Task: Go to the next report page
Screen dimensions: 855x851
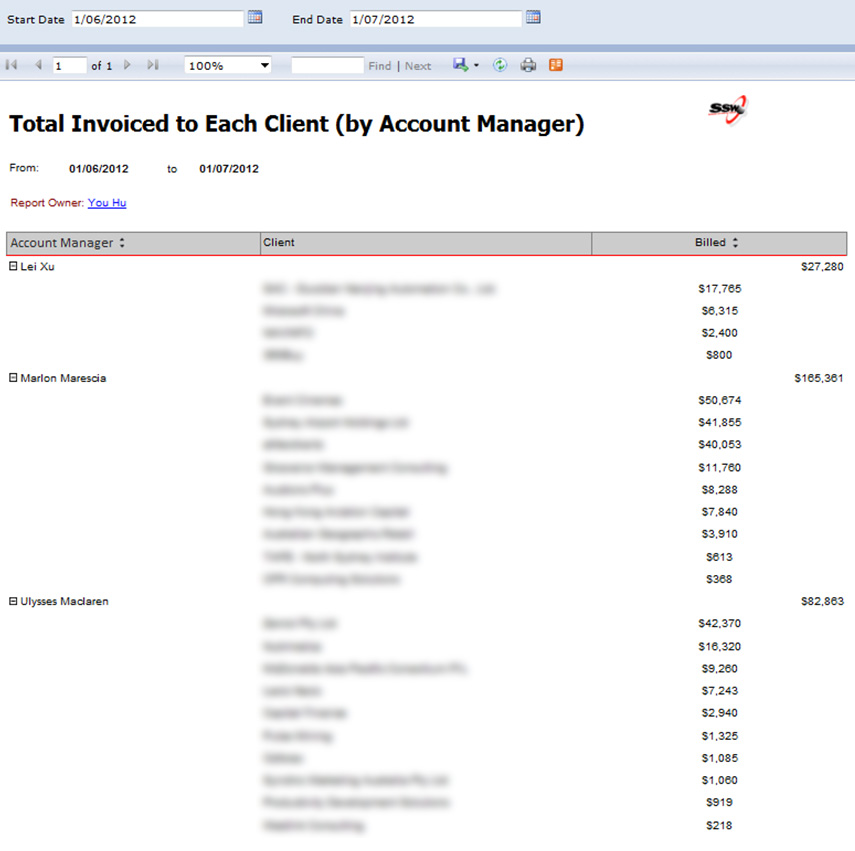Action: pyautogui.click(x=127, y=65)
